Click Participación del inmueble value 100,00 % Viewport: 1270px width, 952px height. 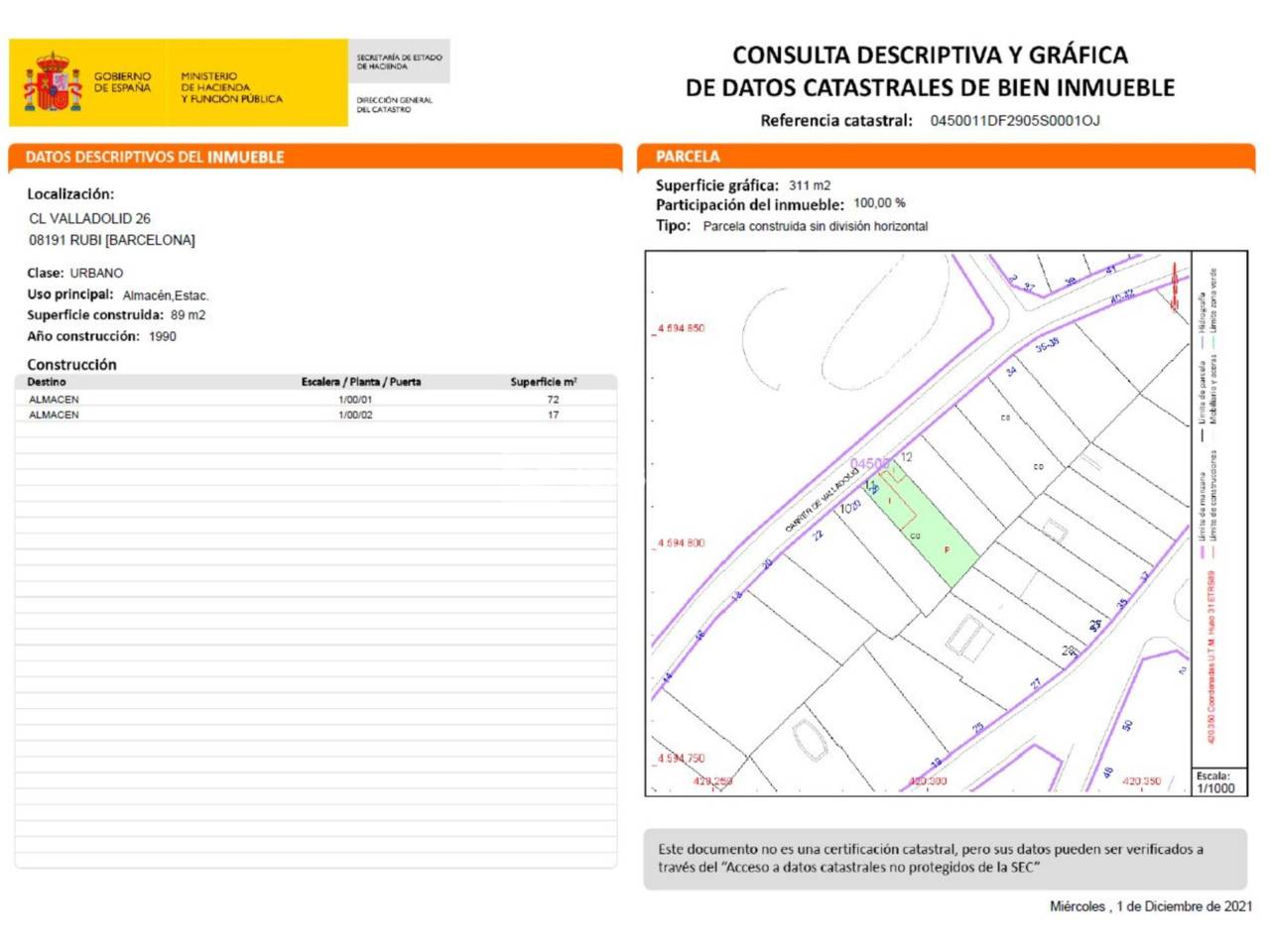coord(879,202)
